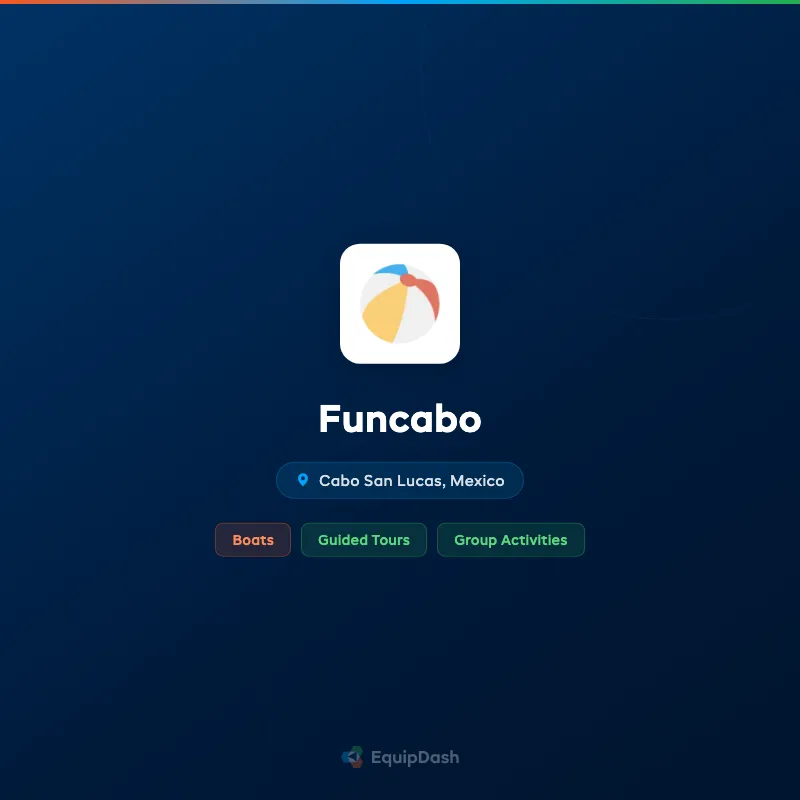Click the blue location pin icon
800x800 pixels.
[303, 480]
